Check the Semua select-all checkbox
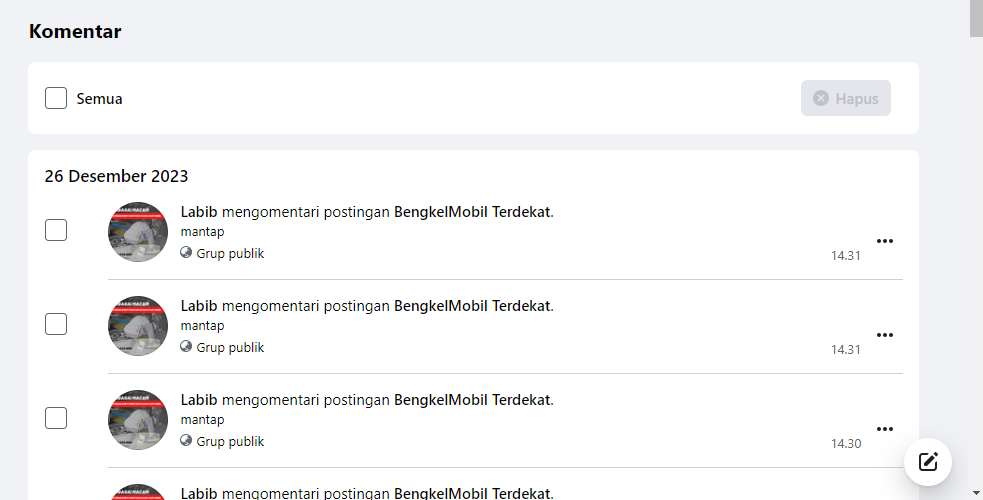Image resolution: width=983 pixels, height=500 pixels. (x=56, y=98)
